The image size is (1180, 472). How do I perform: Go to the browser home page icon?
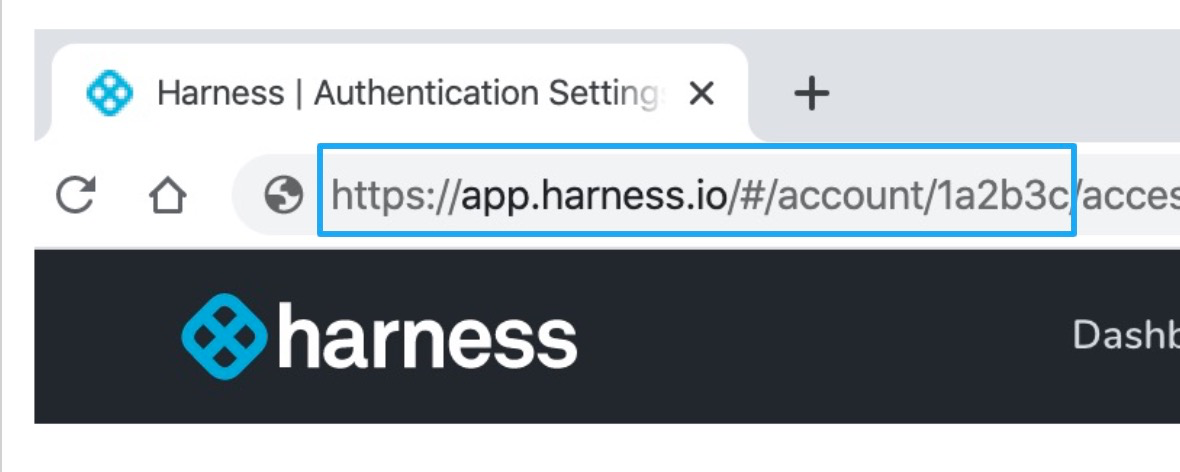[x=167, y=196]
